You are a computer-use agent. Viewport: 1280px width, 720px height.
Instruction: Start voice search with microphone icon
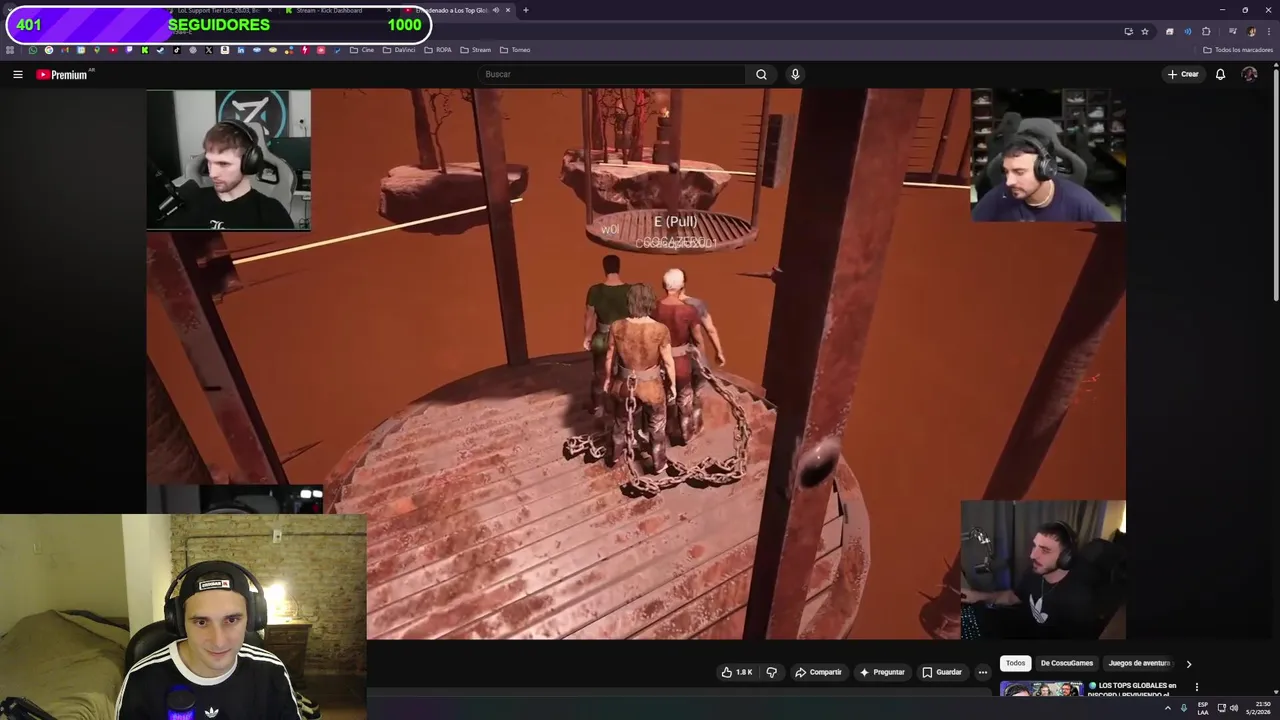click(795, 74)
